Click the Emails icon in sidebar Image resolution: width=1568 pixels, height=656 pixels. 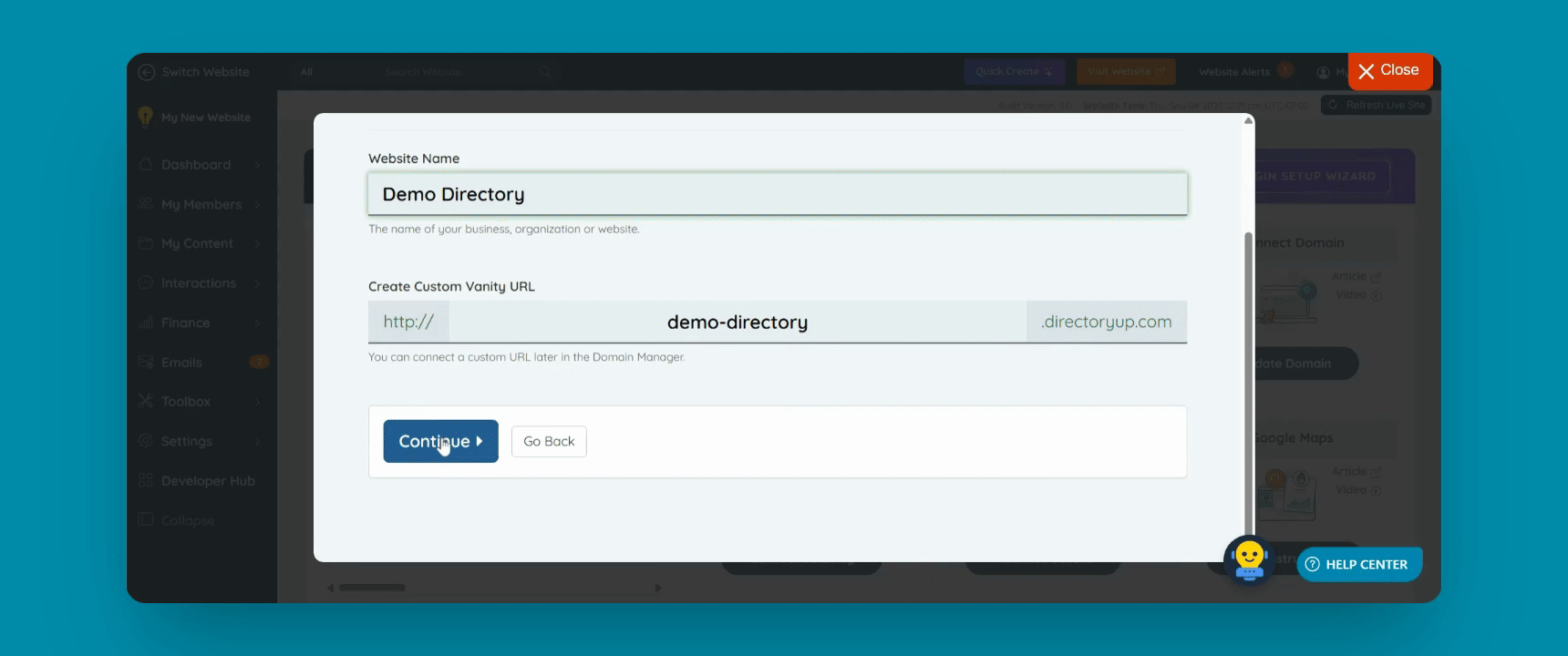[x=146, y=363]
